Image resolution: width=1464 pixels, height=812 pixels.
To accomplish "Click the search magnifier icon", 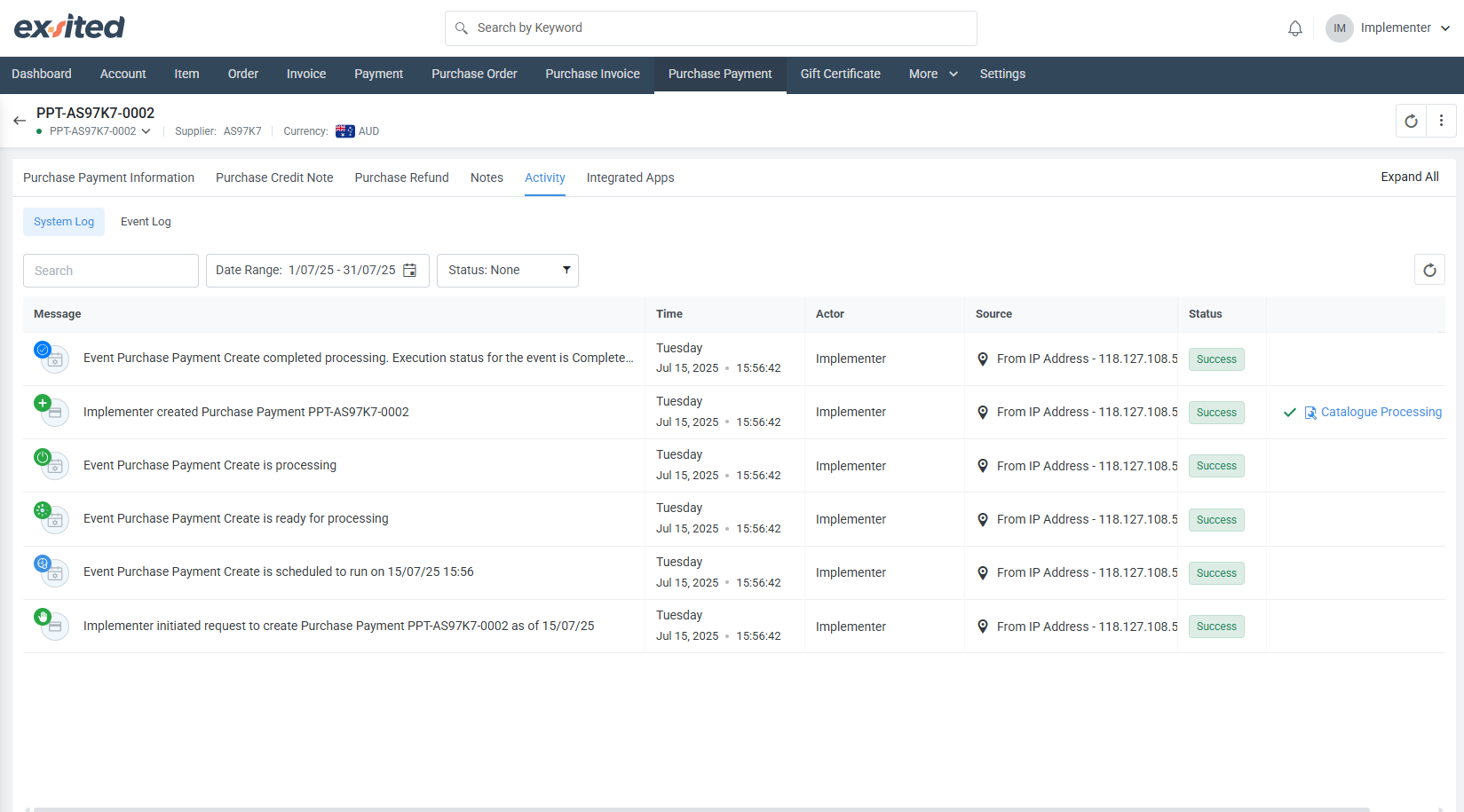I will point(462,28).
